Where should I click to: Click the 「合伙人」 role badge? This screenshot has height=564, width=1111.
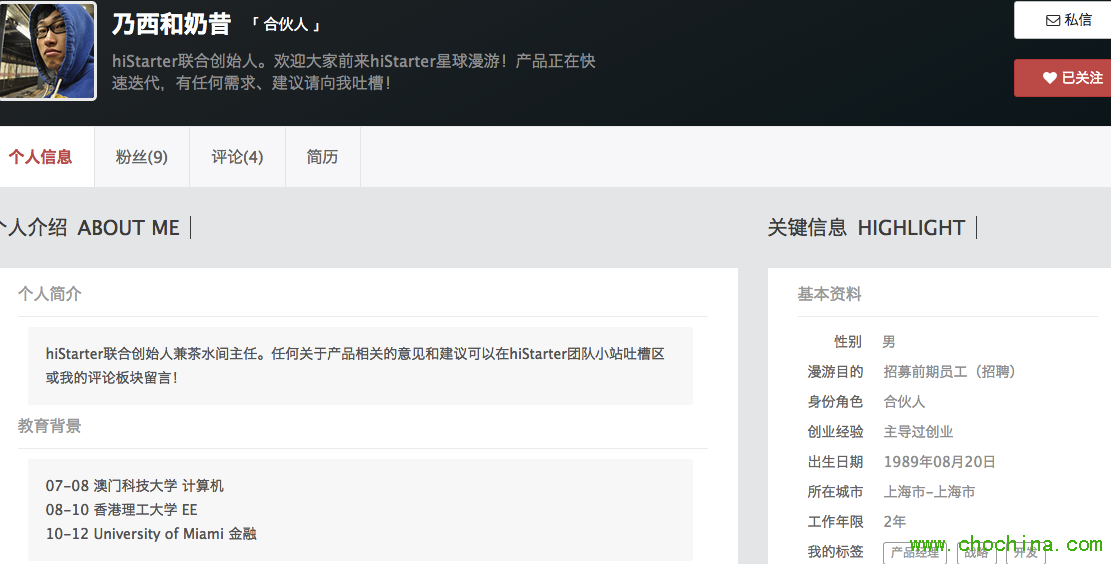click(x=286, y=25)
